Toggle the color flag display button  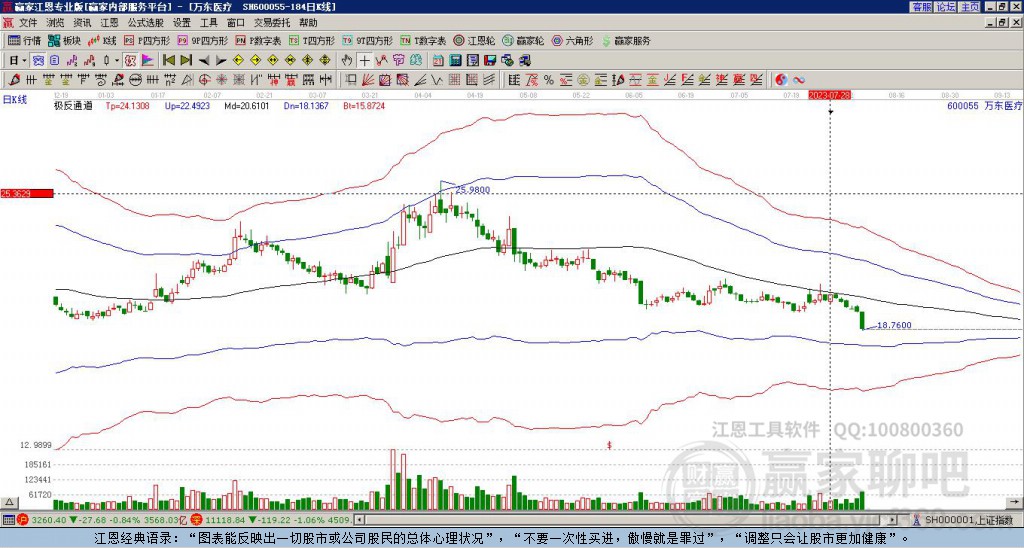148,60
